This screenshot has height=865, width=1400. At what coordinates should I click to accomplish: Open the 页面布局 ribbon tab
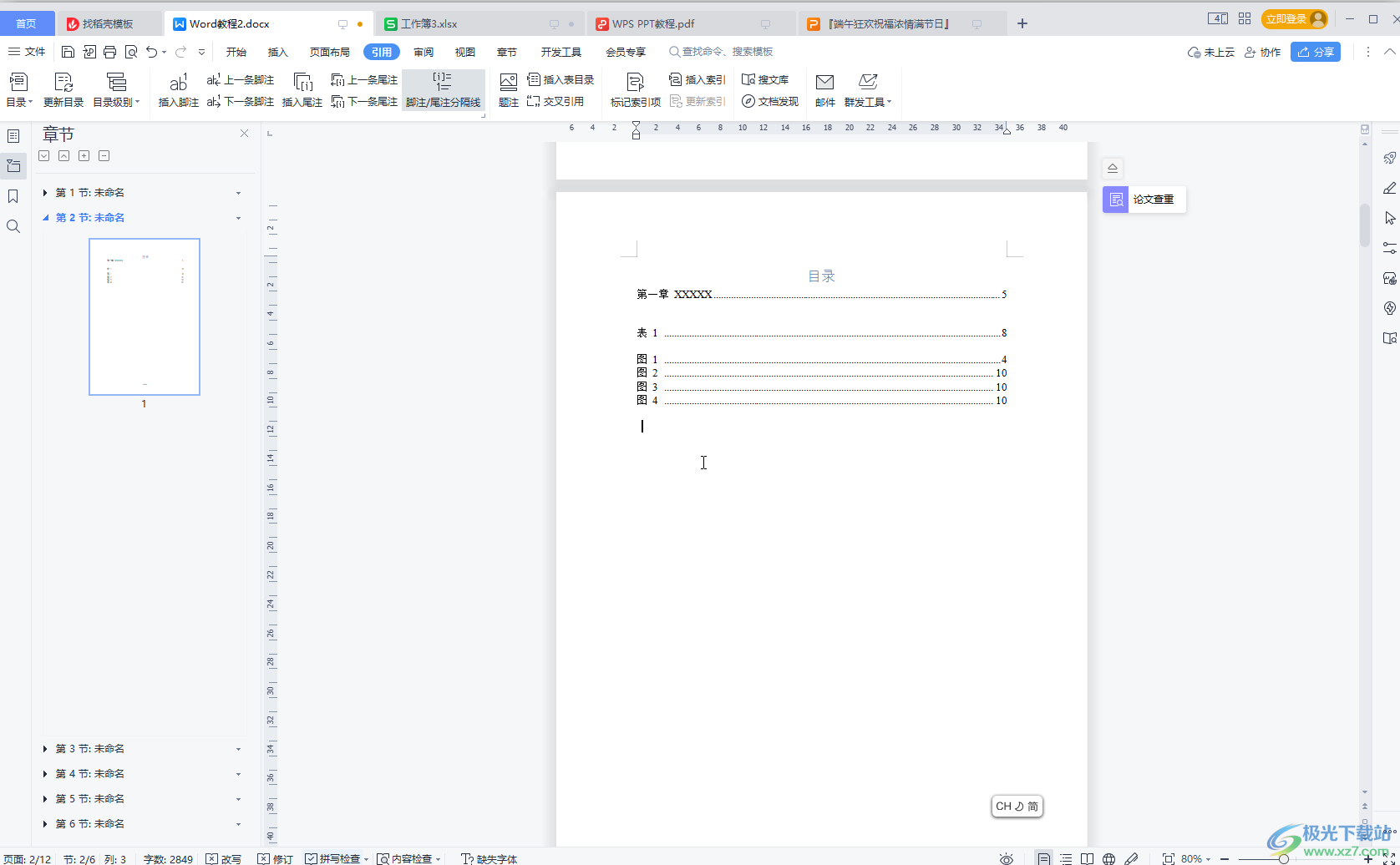click(330, 52)
